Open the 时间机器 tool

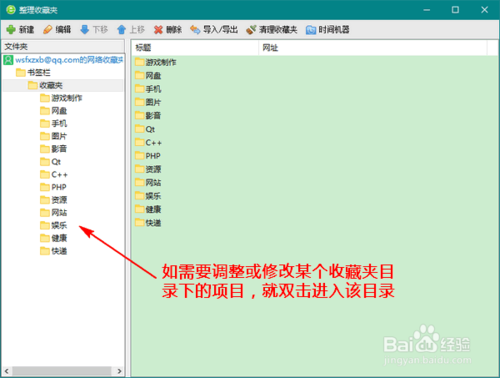pos(328,30)
